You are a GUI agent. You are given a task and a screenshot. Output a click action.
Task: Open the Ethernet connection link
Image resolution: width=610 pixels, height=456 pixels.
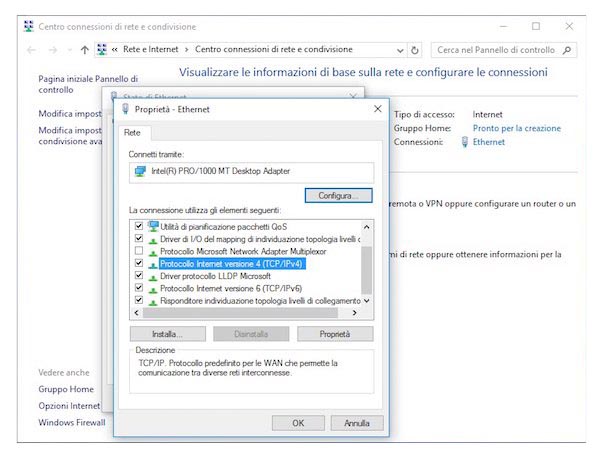tap(489, 142)
